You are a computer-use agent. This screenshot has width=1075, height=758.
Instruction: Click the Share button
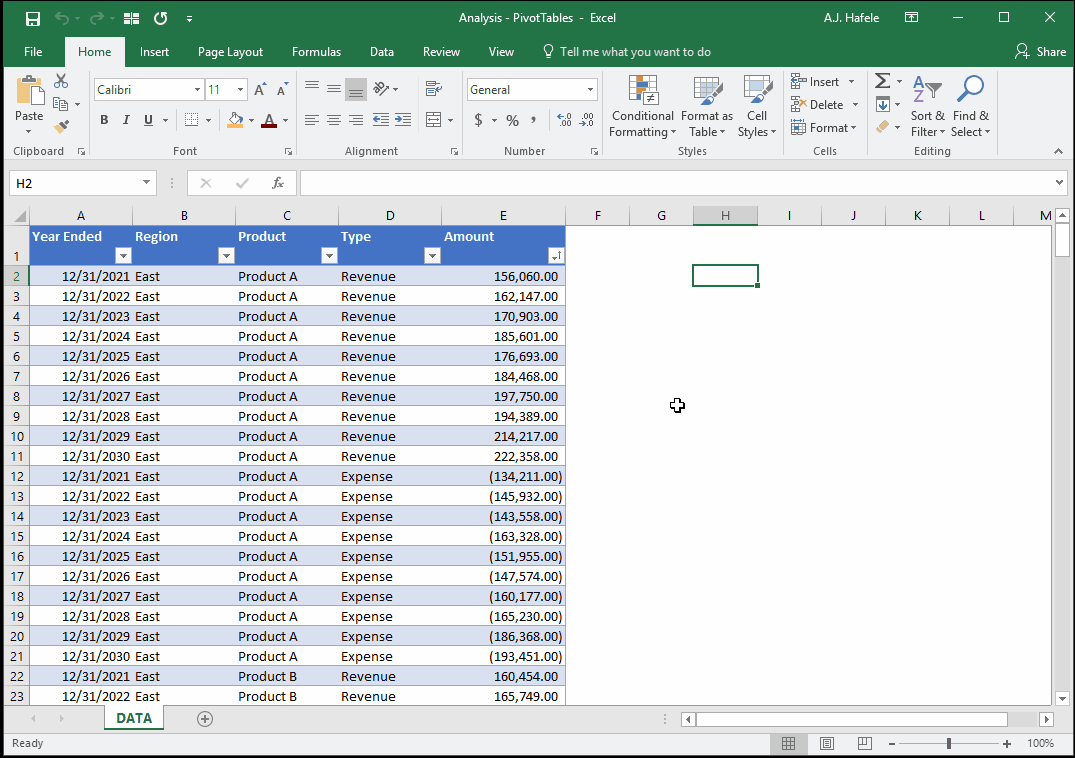point(1041,52)
